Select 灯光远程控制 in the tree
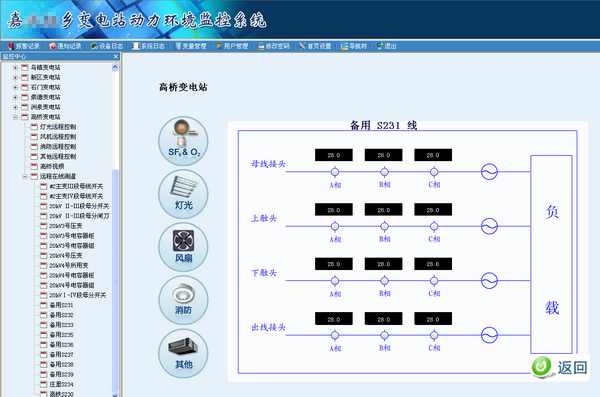 click(58, 127)
